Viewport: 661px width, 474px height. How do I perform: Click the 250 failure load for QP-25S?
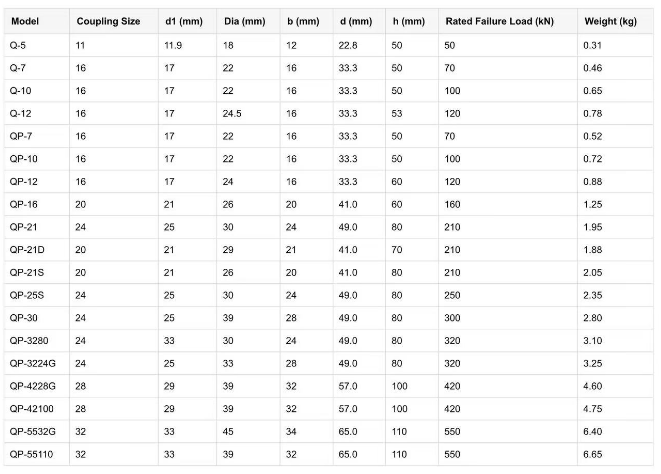(452, 295)
